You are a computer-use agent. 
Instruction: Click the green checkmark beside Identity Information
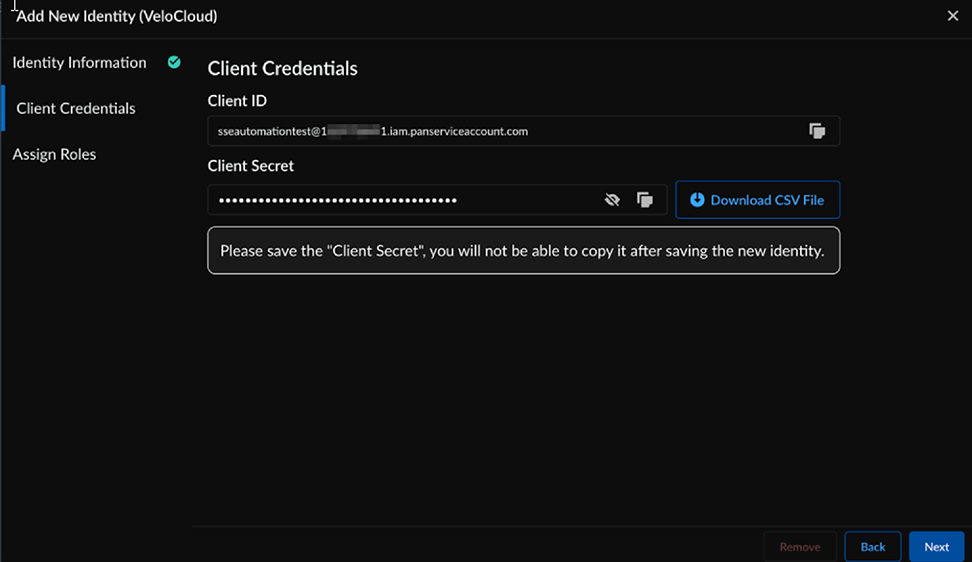[174, 62]
